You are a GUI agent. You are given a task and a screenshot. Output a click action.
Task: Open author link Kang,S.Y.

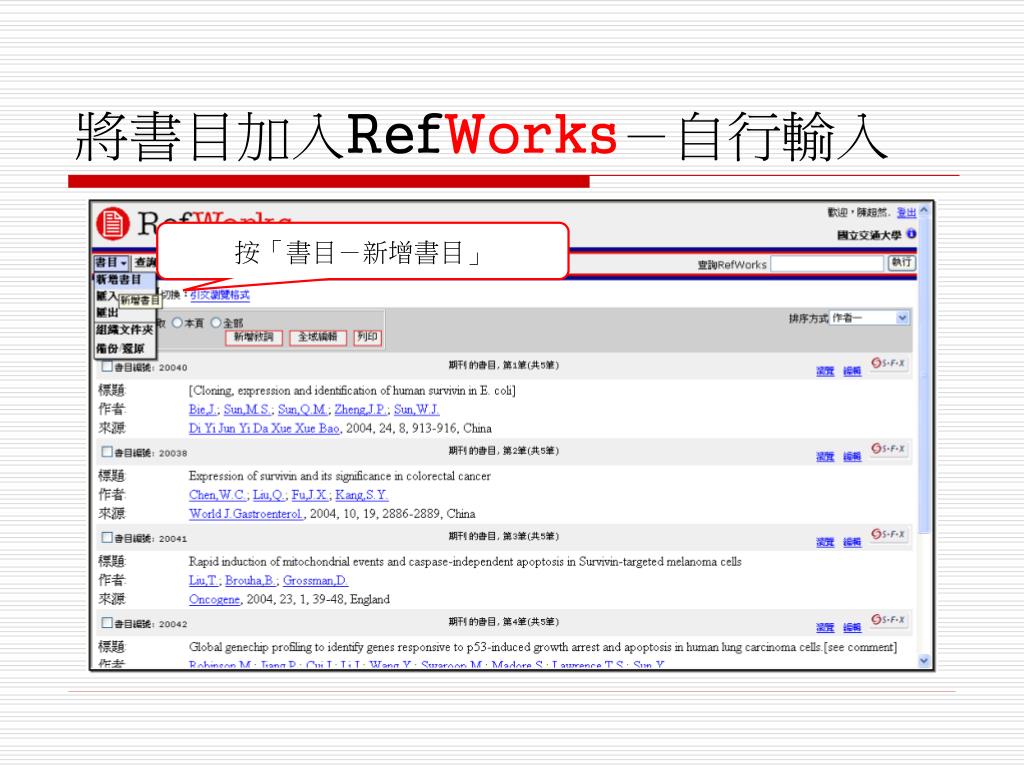click(362, 495)
